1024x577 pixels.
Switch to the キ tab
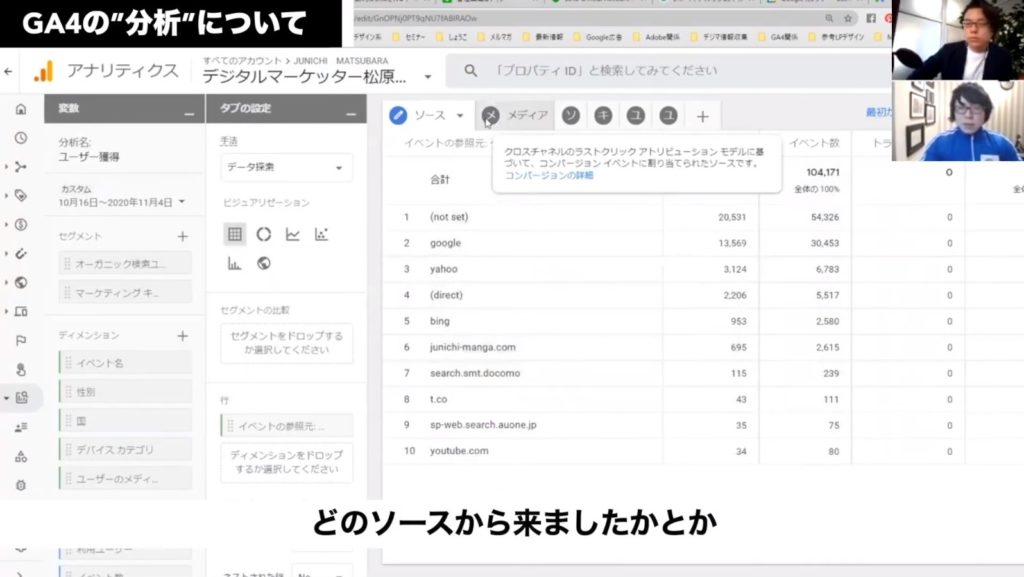[603, 116]
